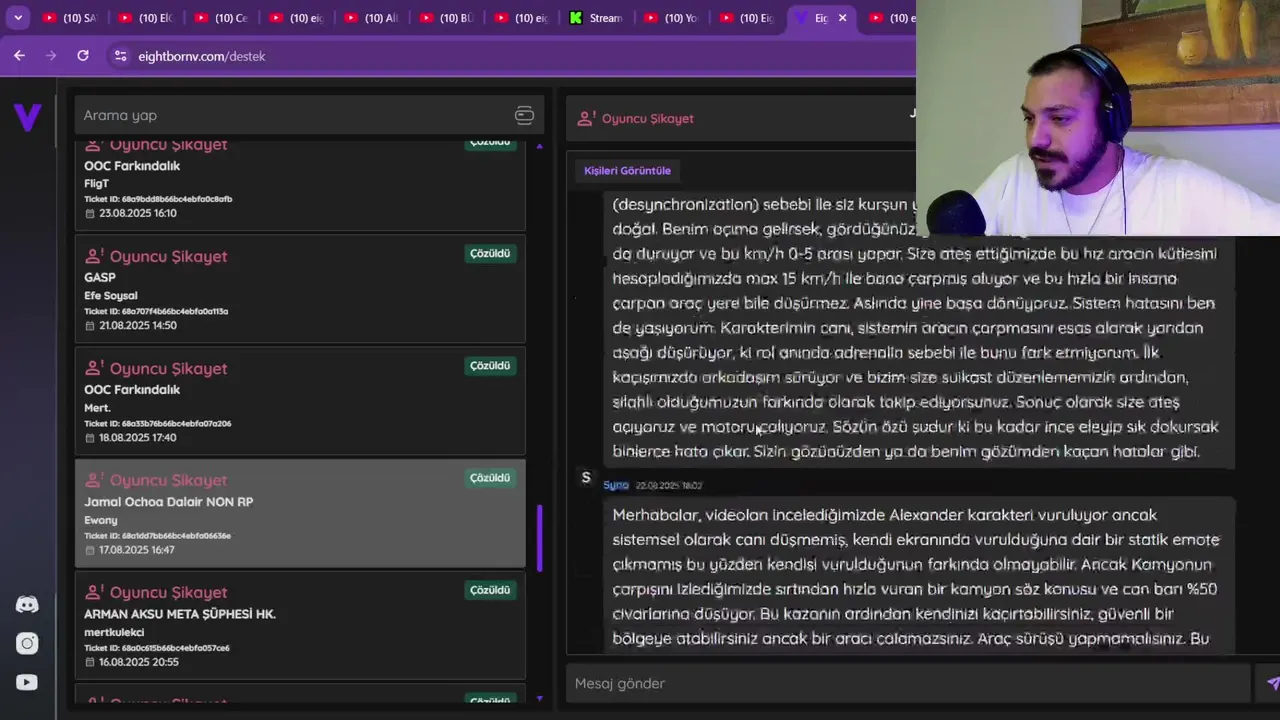Screen dimensions: 1280x720
Task: Click complaint icon in chat panel header
Action: [x=586, y=118]
